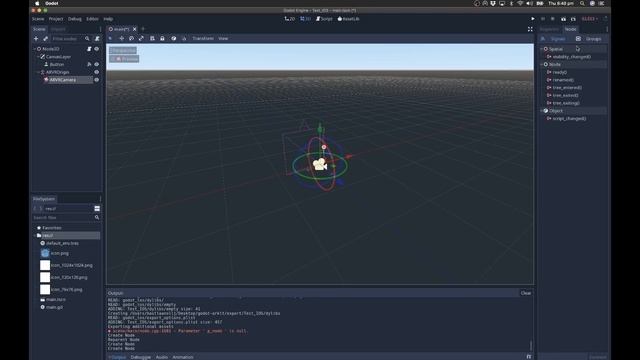The image size is (640, 360).
Task: Choose the Select Mode arrow tool
Action: [110, 38]
